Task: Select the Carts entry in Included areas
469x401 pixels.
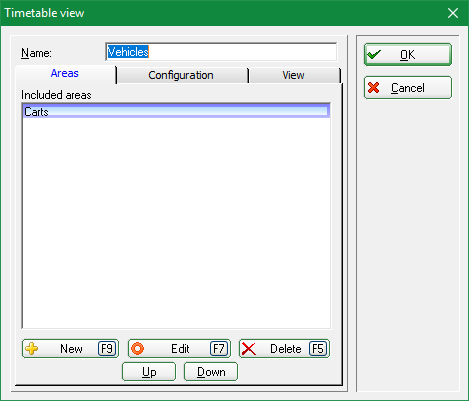Action: click(176, 111)
